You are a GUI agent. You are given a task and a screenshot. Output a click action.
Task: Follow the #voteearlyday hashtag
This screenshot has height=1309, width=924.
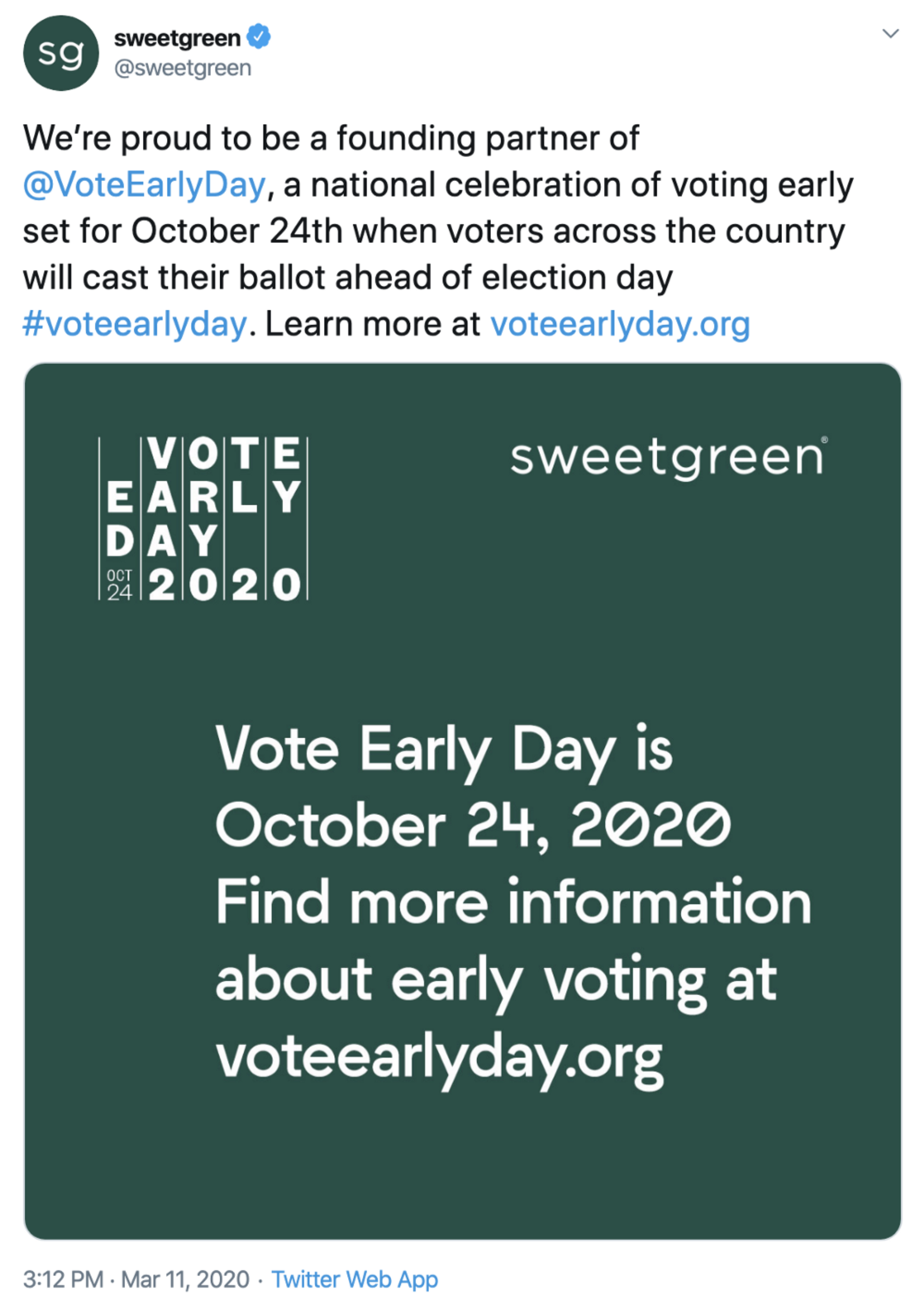(134, 324)
